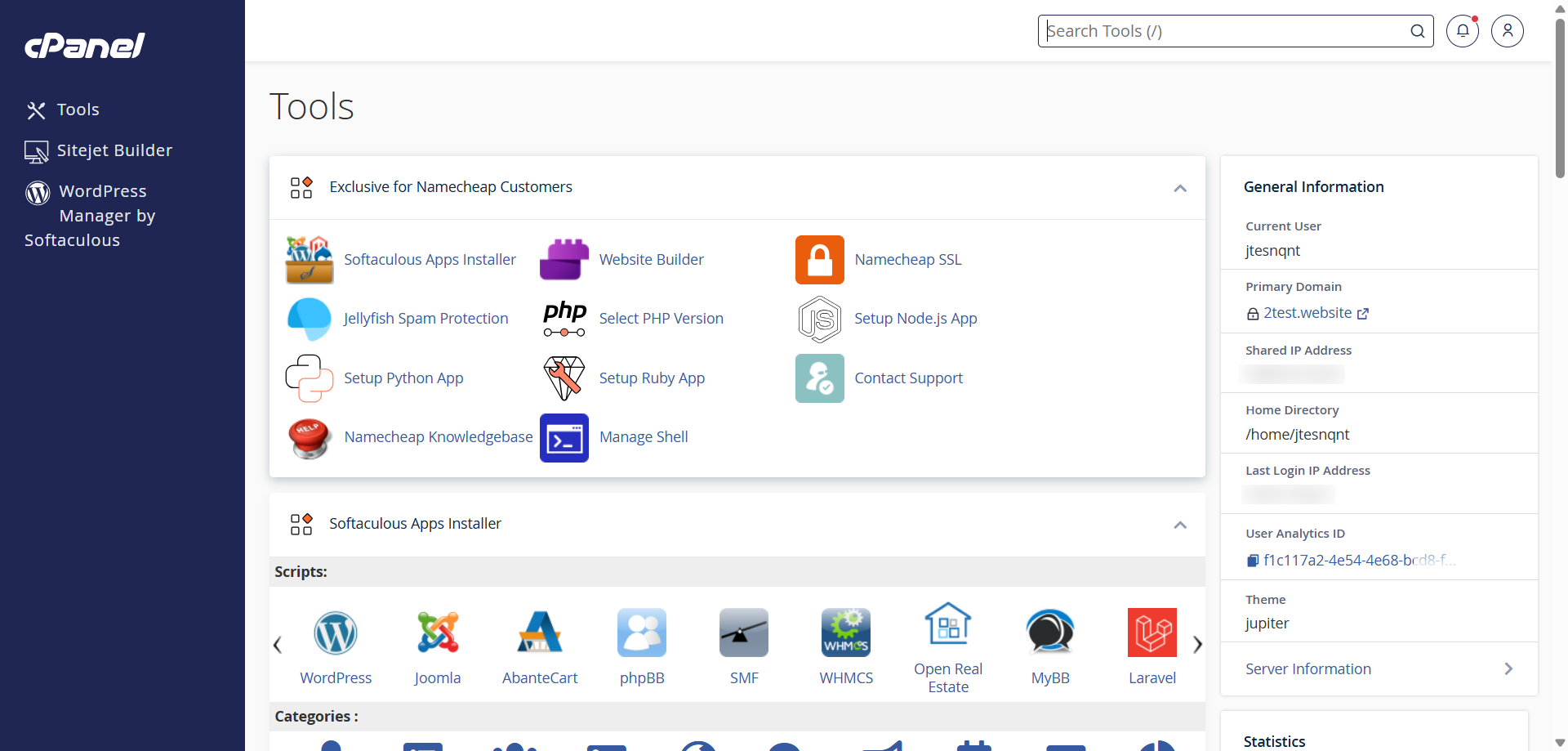
Task: Click the Manage Shell link
Action: [x=644, y=437]
